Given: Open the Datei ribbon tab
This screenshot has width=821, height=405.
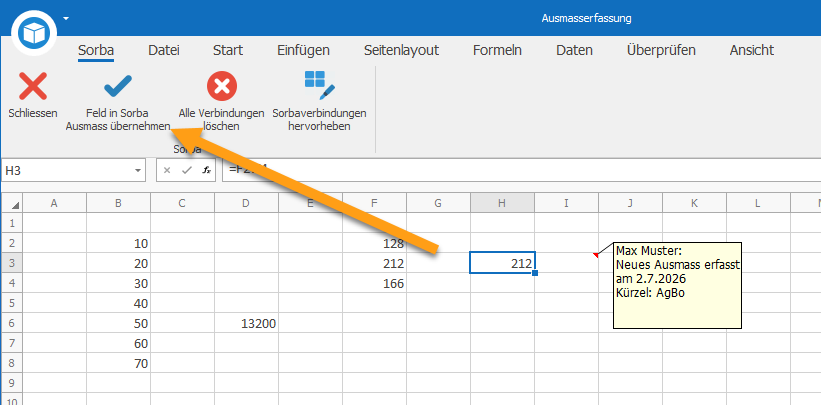Looking at the screenshot, I should pyautogui.click(x=164, y=51).
